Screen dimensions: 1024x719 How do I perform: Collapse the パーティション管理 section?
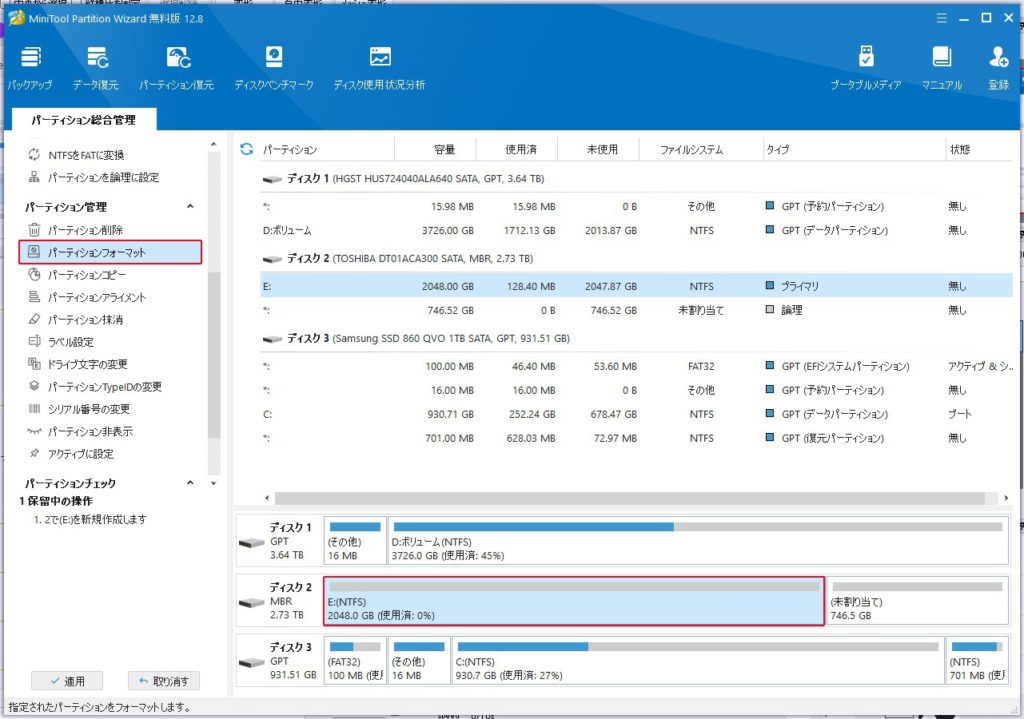pyautogui.click(x=190, y=207)
